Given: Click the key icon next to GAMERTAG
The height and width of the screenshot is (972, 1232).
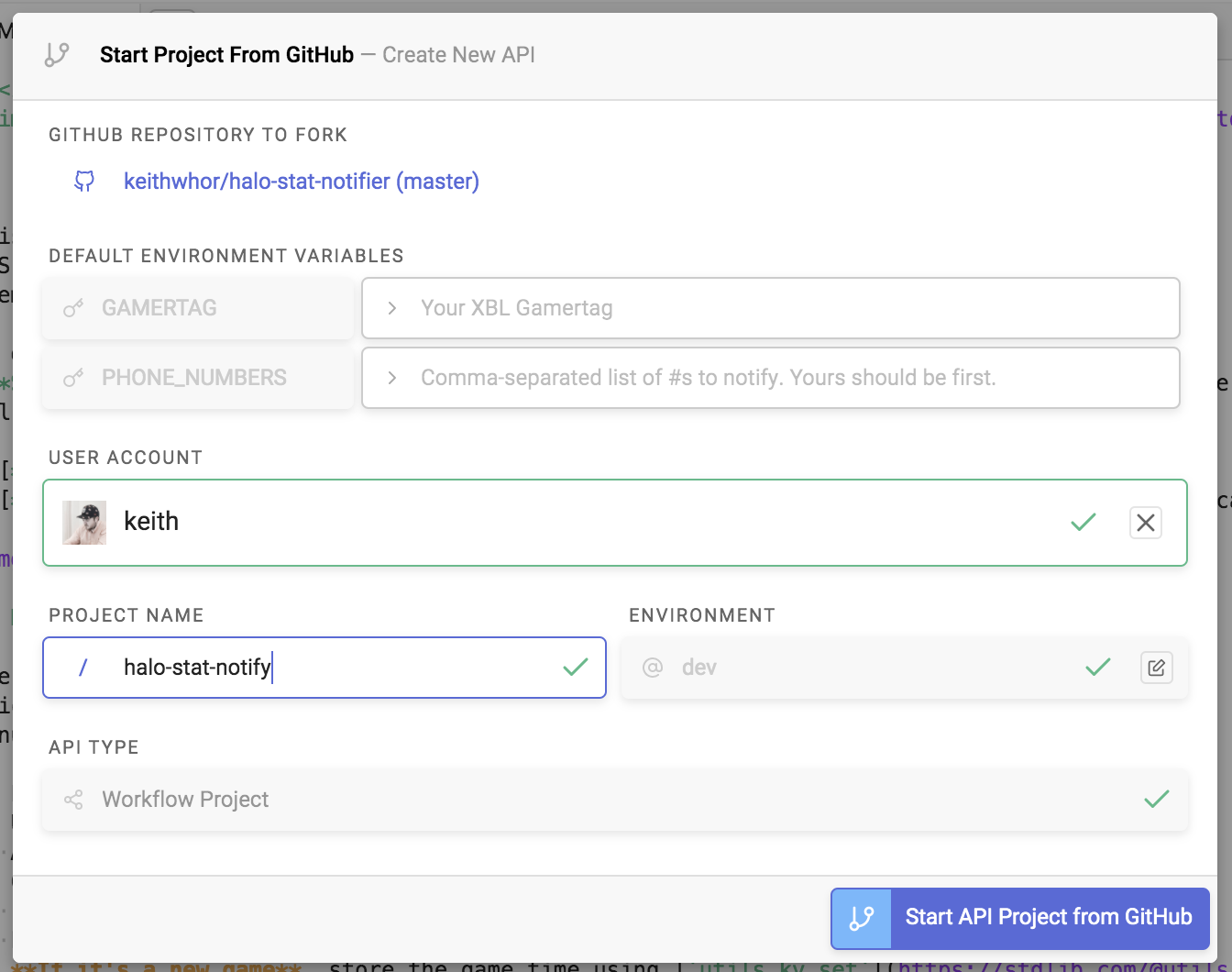Looking at the screenshot, I should [73, 308].
